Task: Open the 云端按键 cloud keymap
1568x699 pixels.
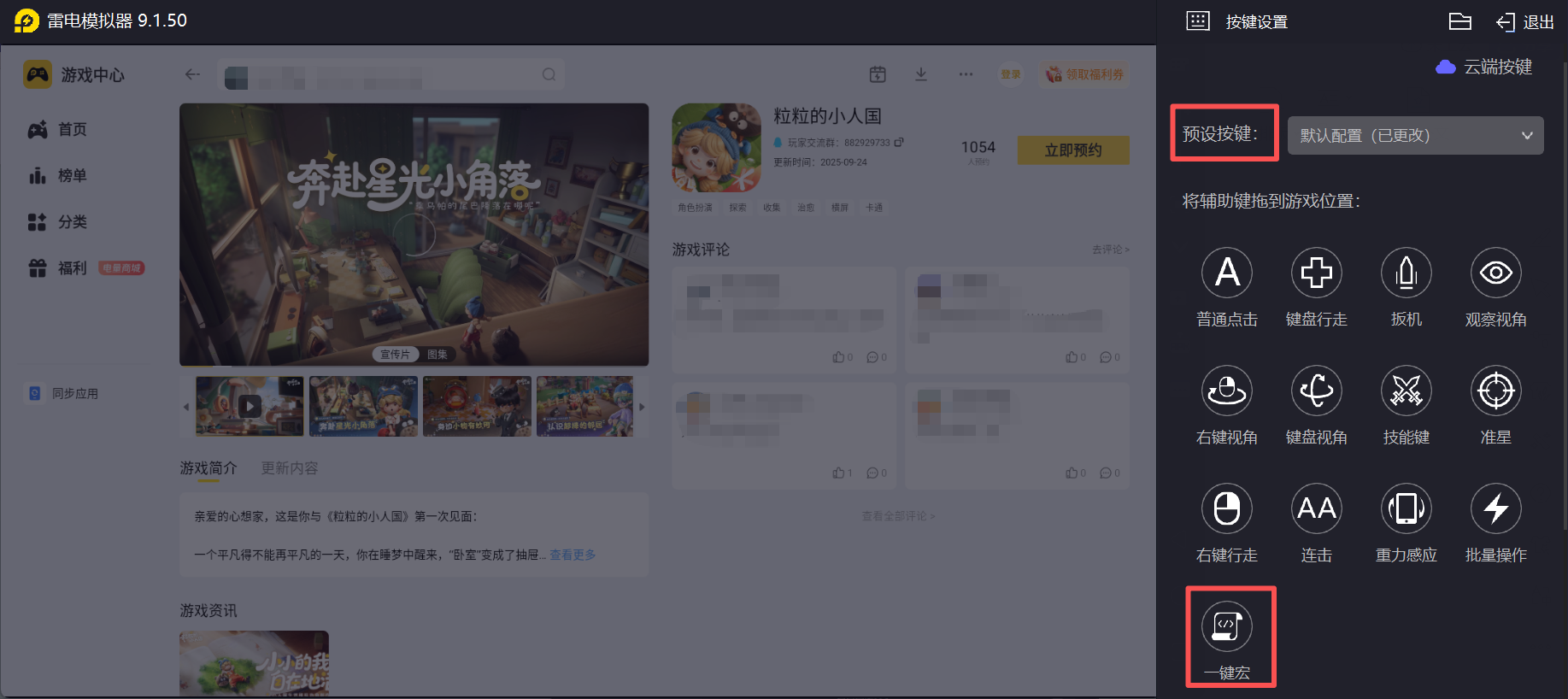Action: [x=1484, y=67]
